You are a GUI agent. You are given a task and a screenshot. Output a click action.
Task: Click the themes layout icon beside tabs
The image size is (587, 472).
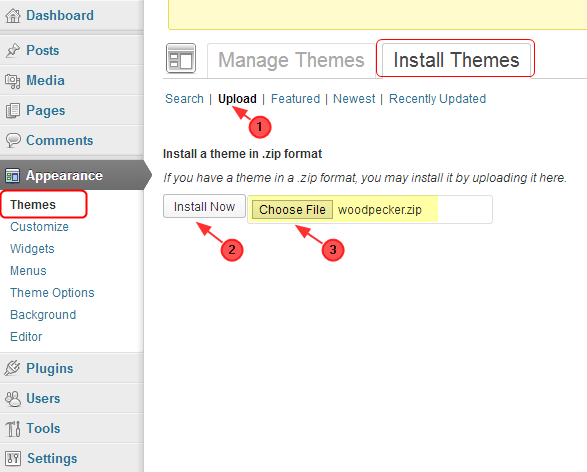click(181, 58)
